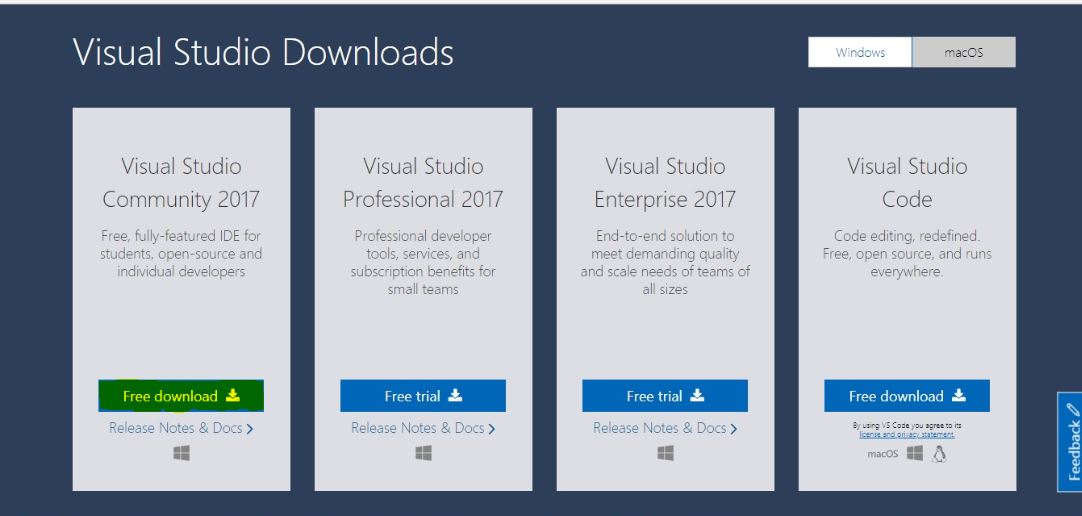
Task: Switch to the Windows platform tab
Action: click(x=860, y=52)
